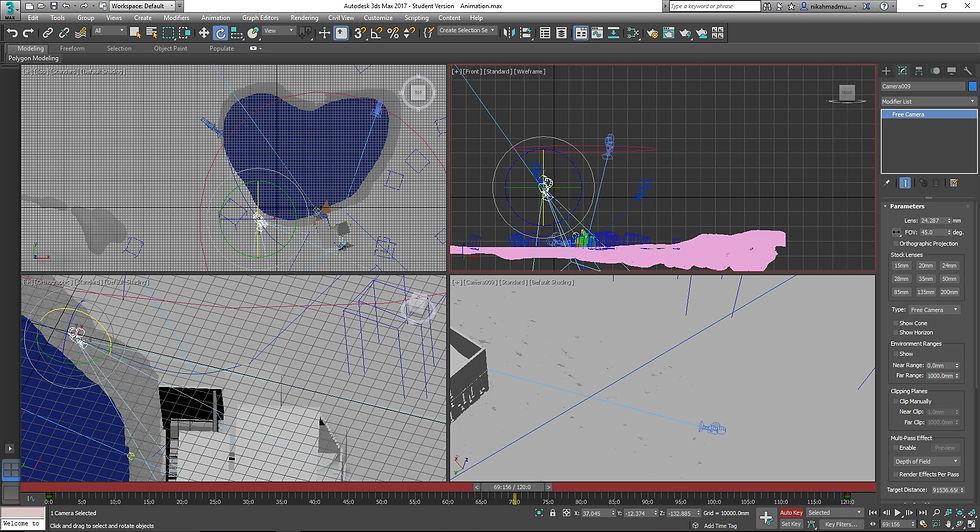The height and width of the screenshot is (532, 980).
Task: Click the Pin Stack icon
Action: (x=887, y=183)
